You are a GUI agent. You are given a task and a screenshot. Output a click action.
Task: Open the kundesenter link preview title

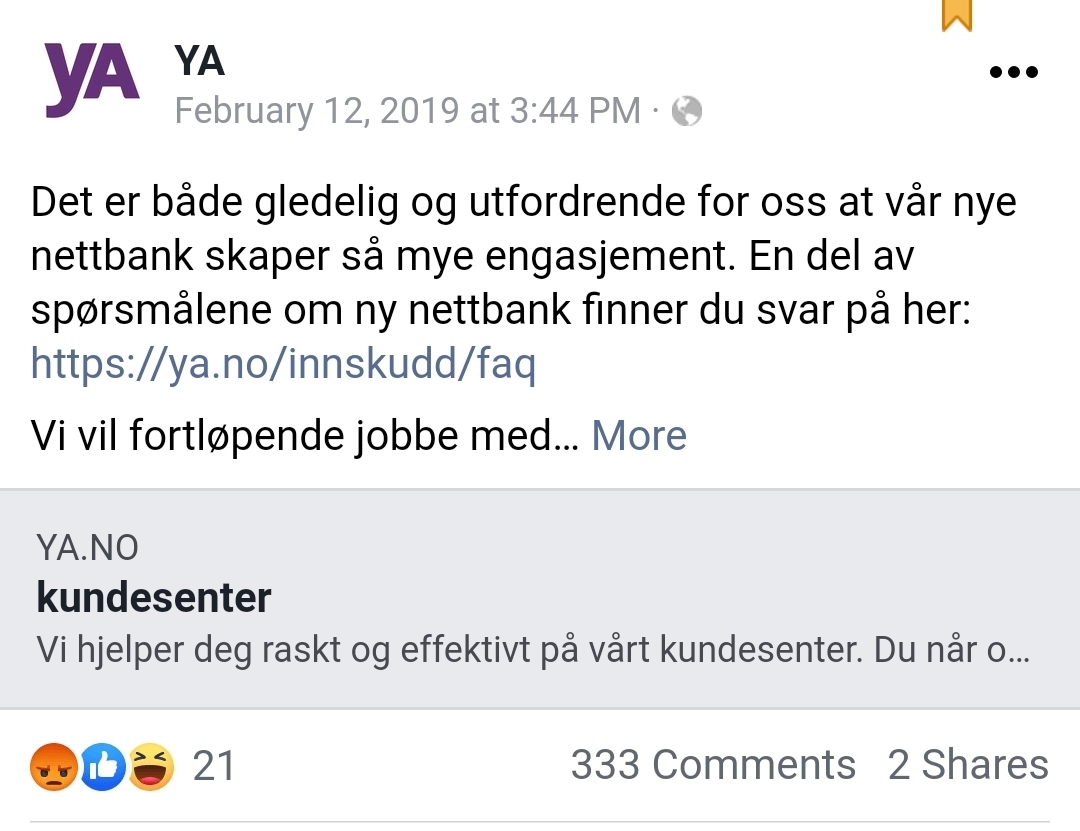154,597
